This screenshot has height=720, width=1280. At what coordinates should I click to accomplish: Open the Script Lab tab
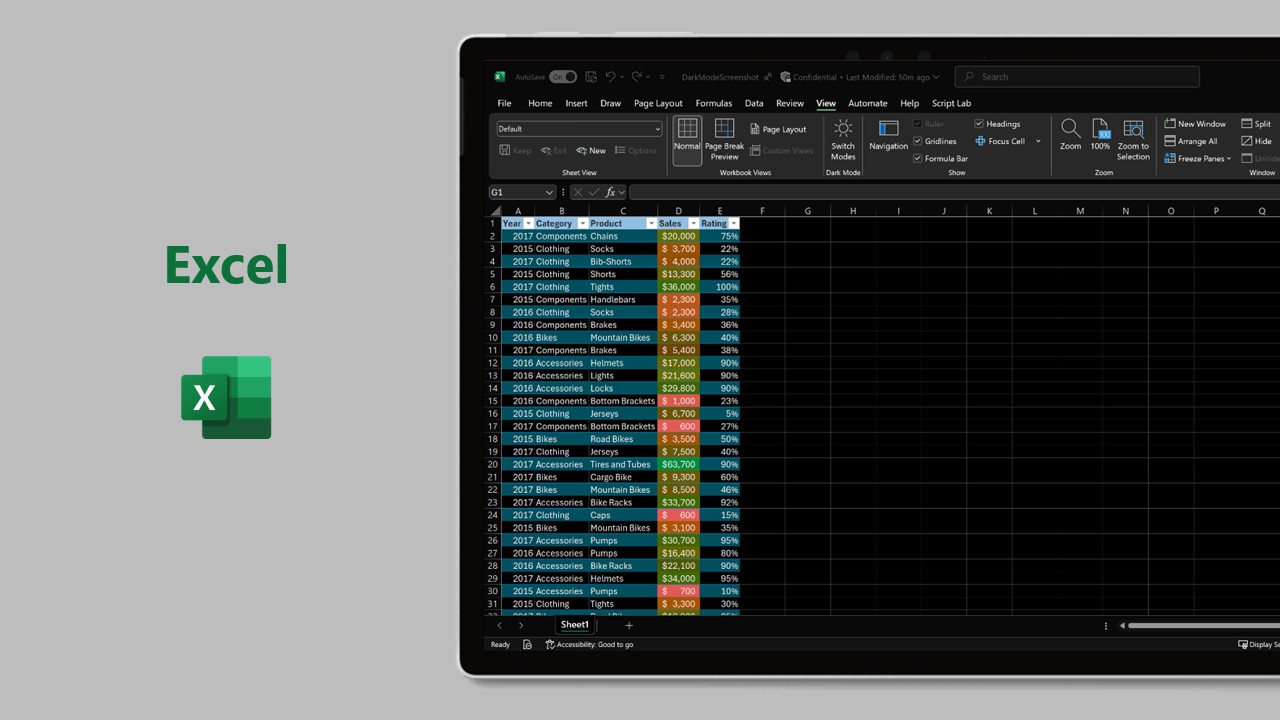point(951,103)
